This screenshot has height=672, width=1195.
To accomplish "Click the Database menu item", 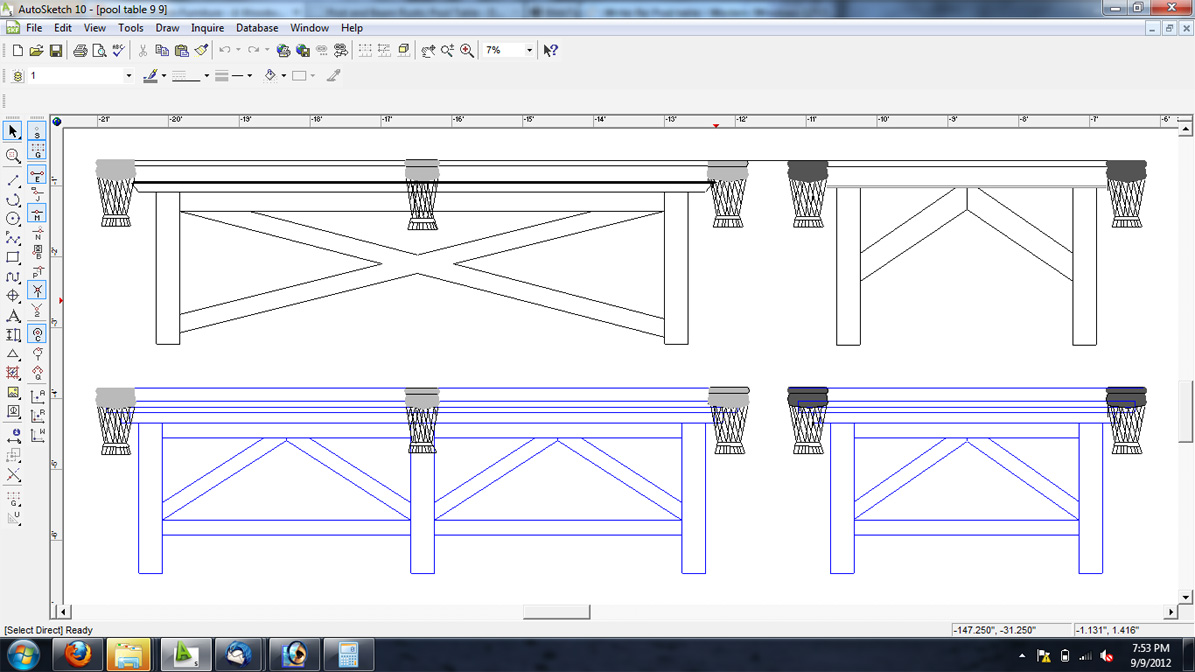I will tap(256, 28).
